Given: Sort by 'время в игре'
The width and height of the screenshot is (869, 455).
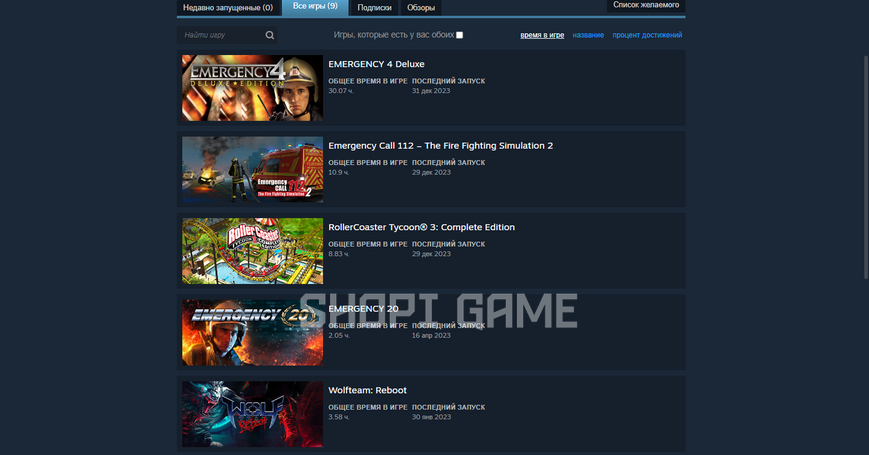Looking at the screenshot, I should pyautogui.click(x=542, y=35).
